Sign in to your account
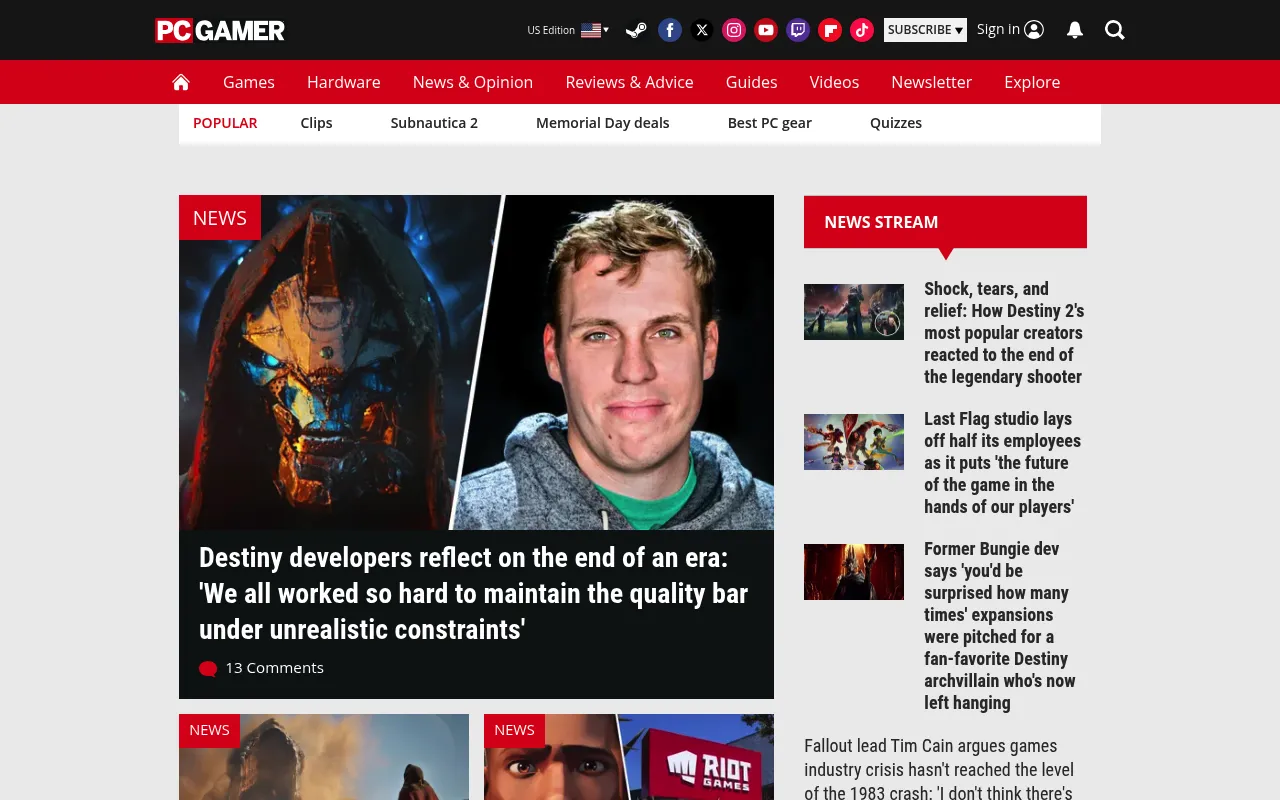 click(x=1010, y=30)
